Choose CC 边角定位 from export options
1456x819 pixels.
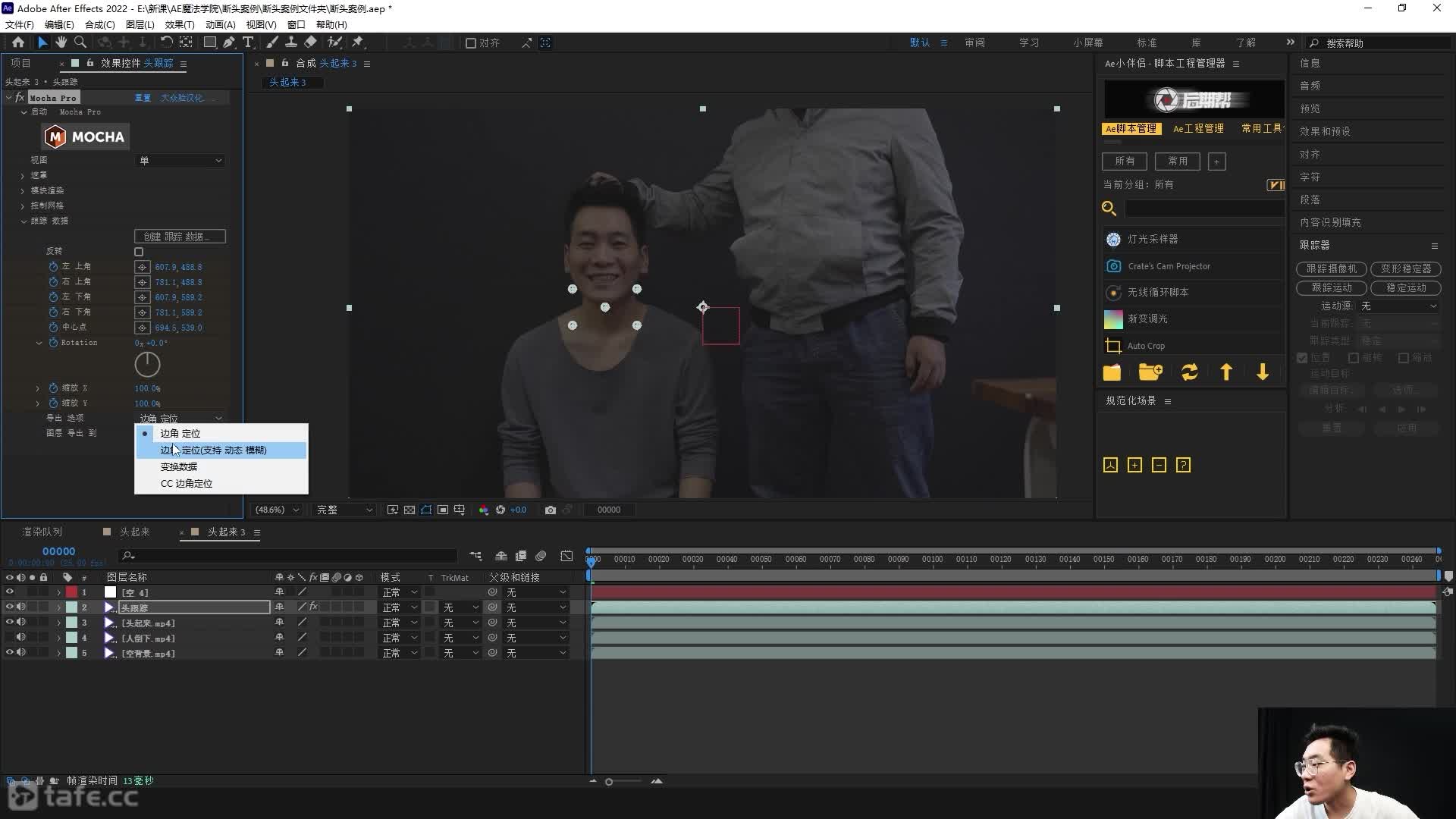(221, 484)
